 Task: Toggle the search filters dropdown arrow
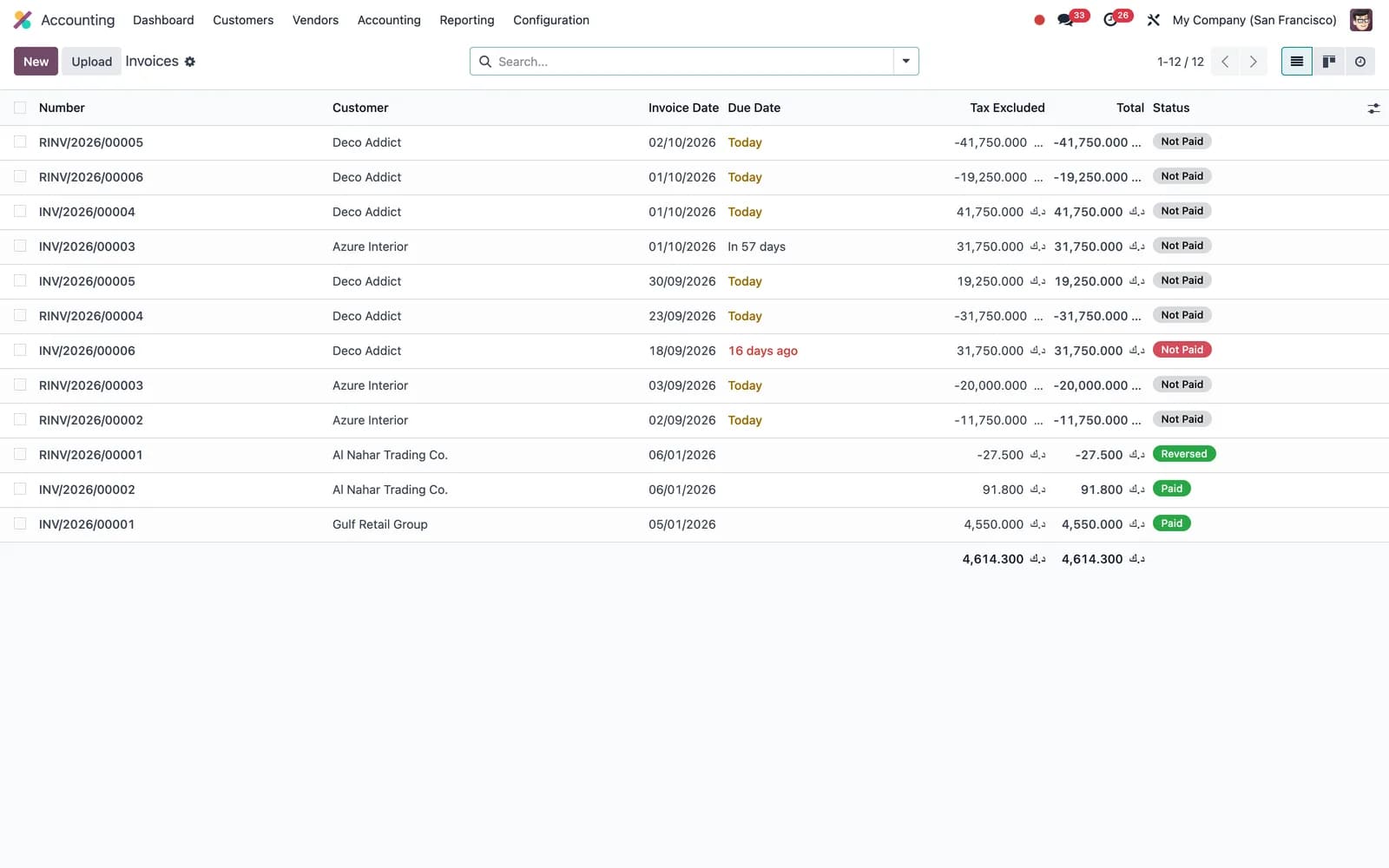[x=905, y=62]
